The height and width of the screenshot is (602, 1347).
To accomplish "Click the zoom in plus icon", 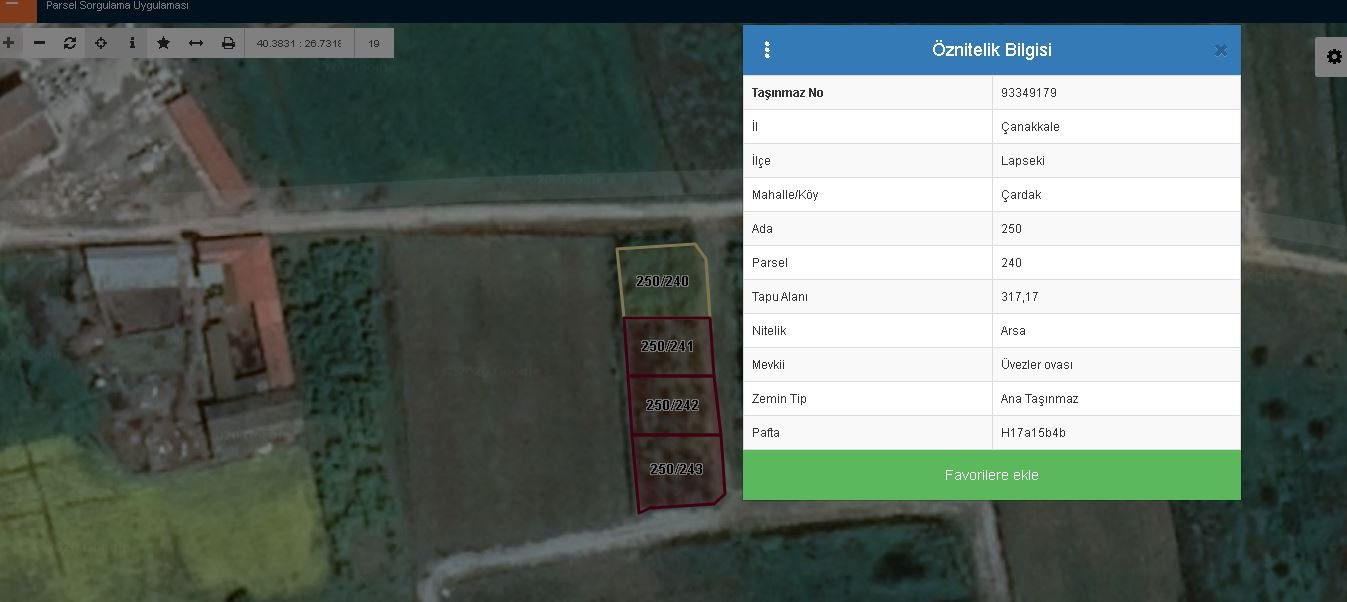I will 9,43.
